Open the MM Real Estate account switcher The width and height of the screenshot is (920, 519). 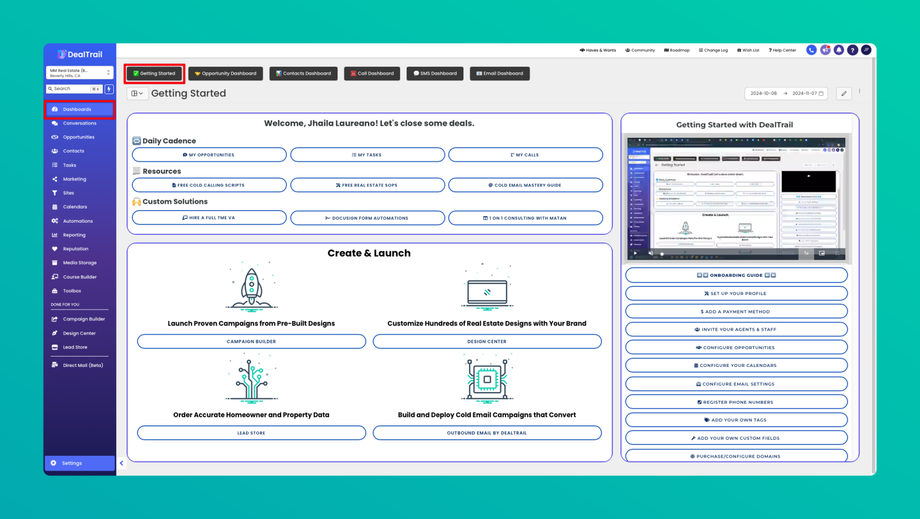coord(79,73)
